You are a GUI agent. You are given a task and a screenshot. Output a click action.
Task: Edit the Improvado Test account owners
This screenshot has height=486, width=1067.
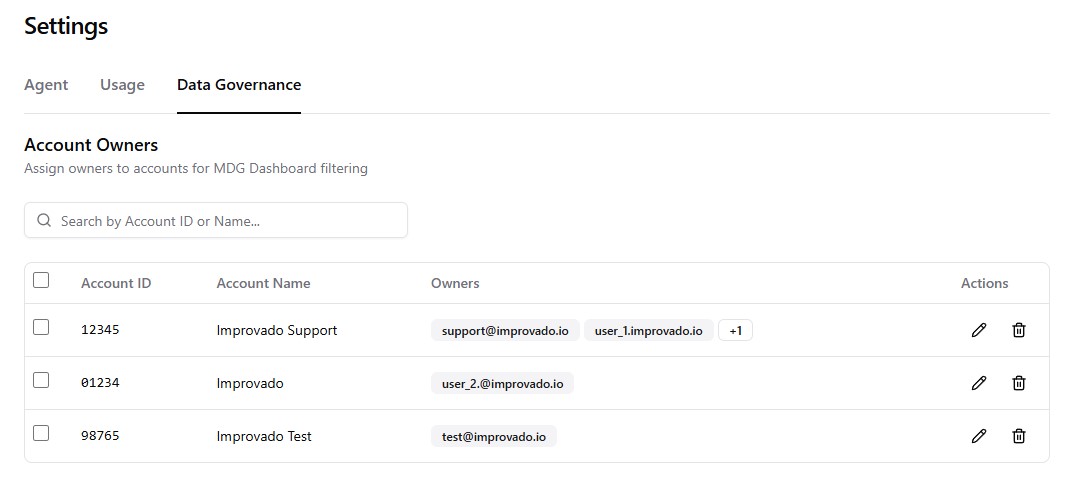coord(979,436)
